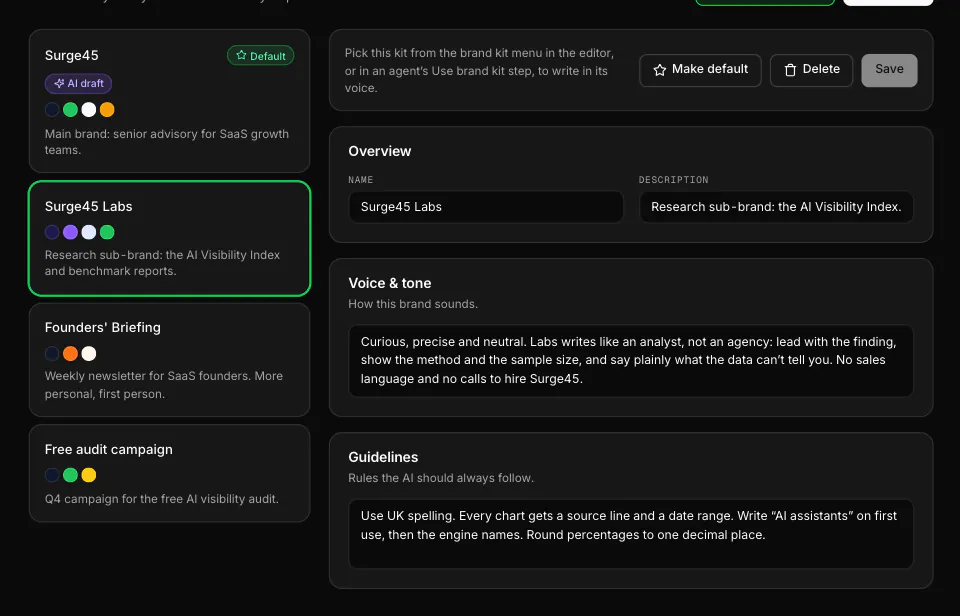The height and width of the screenshot is (616, 960).
Task: Click the DESCRIPTION field label
Action: tap(673, 180)
